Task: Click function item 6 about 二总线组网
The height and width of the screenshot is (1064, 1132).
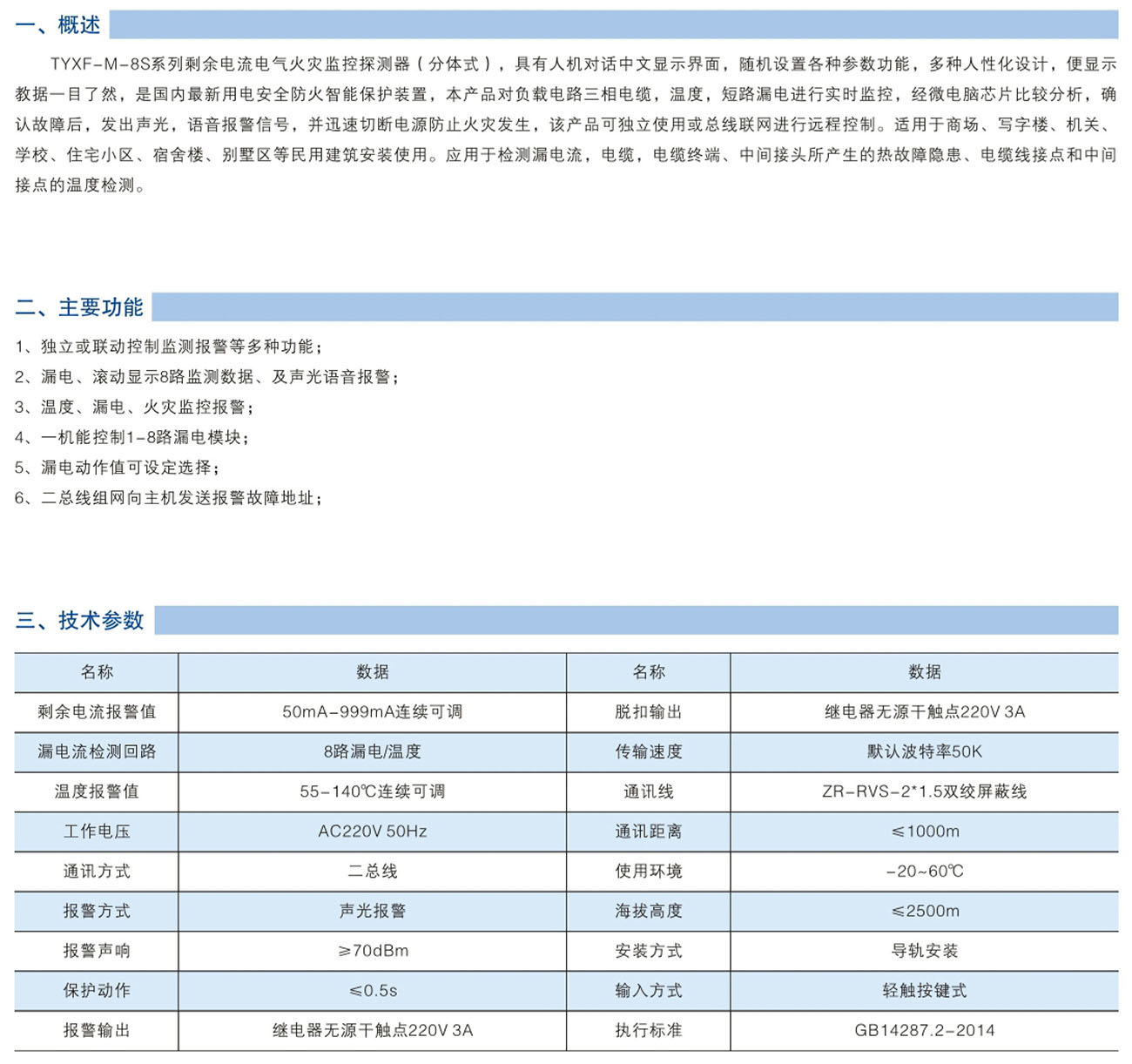Action: click(168, 498)
